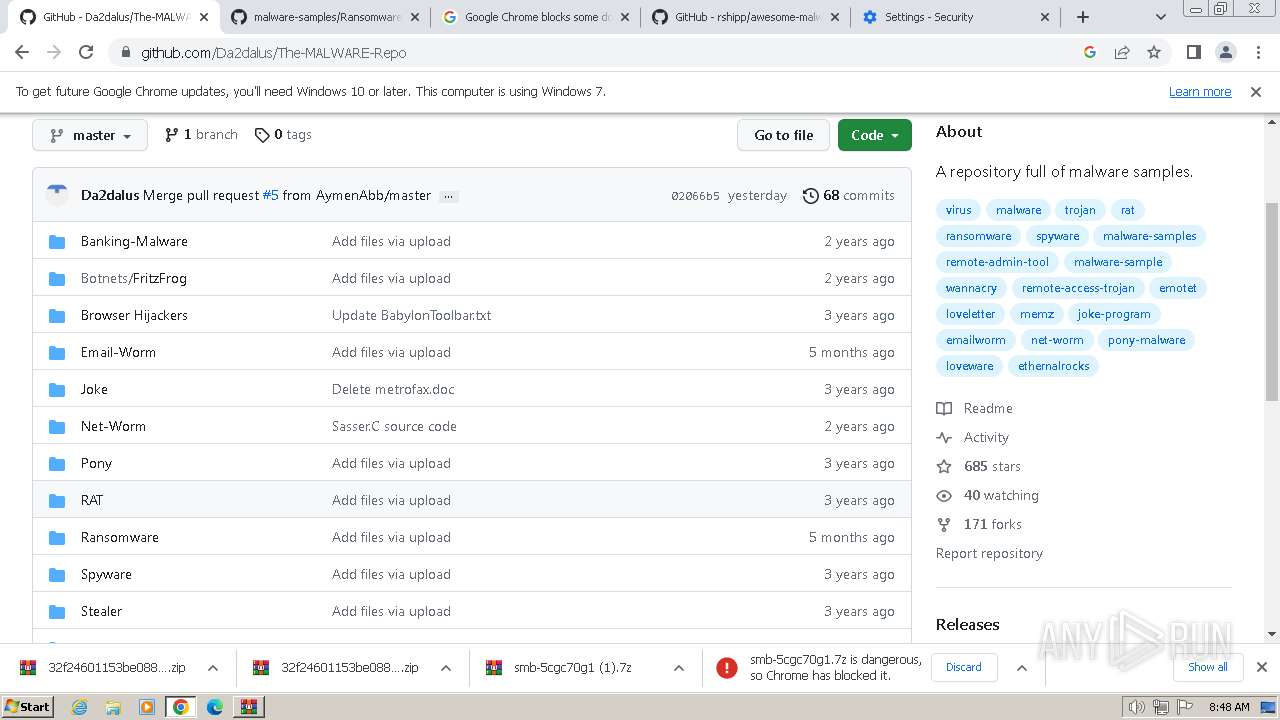Click the fork icon beside 171 forks
This screenshot has width=1280, height=720.
pos(944,524)
